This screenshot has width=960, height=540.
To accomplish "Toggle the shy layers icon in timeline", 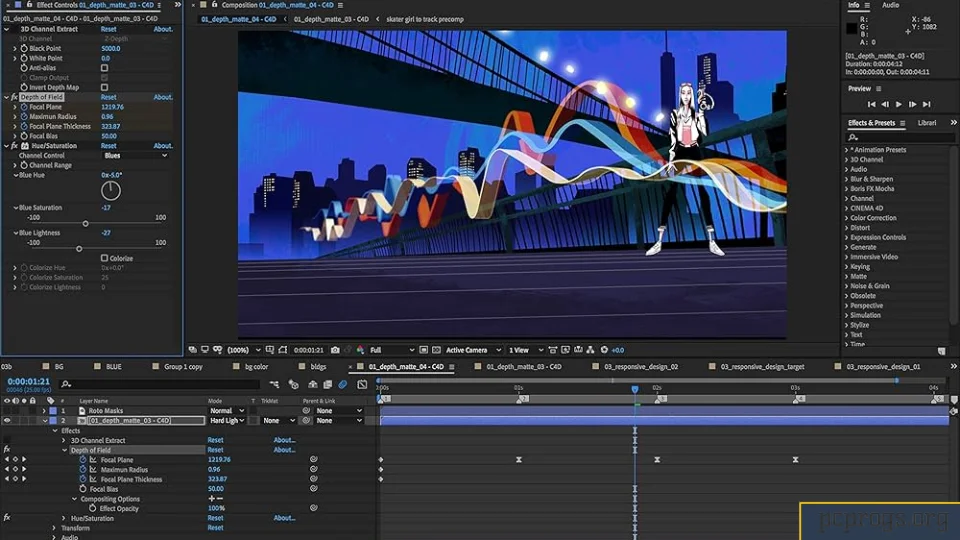I will [313, 384].
